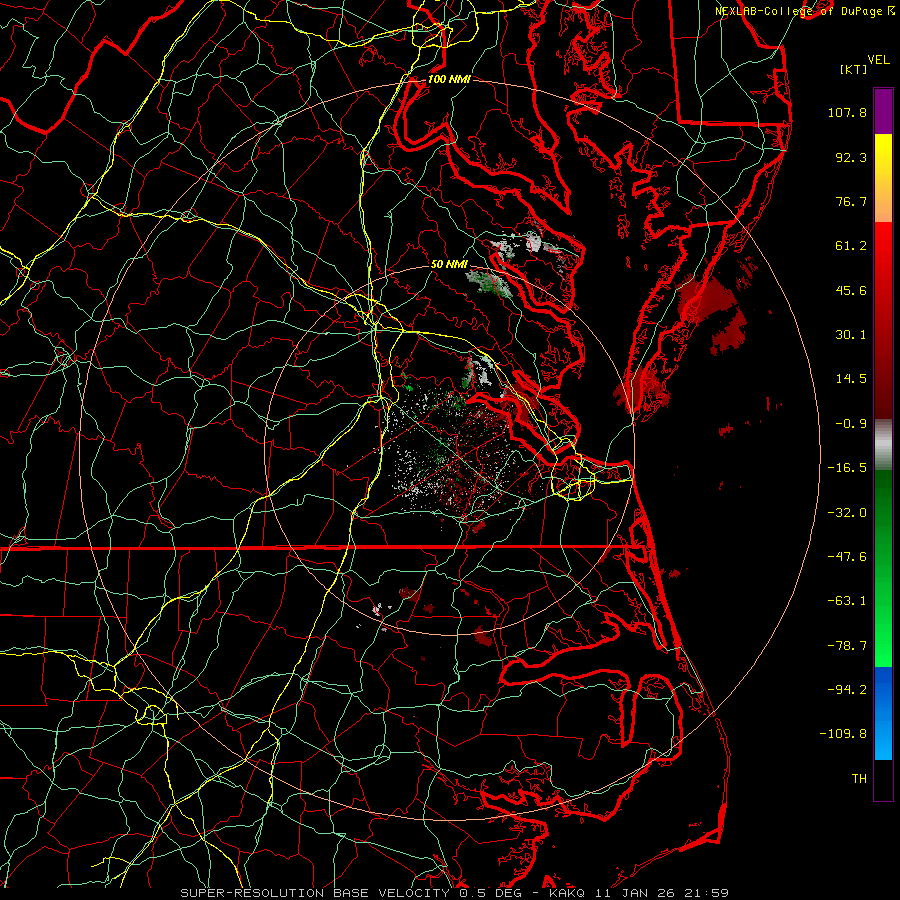Screen dimensions: 900x900
Task: Click the -94.2 velocity scale value
Action: click(847, 690)
